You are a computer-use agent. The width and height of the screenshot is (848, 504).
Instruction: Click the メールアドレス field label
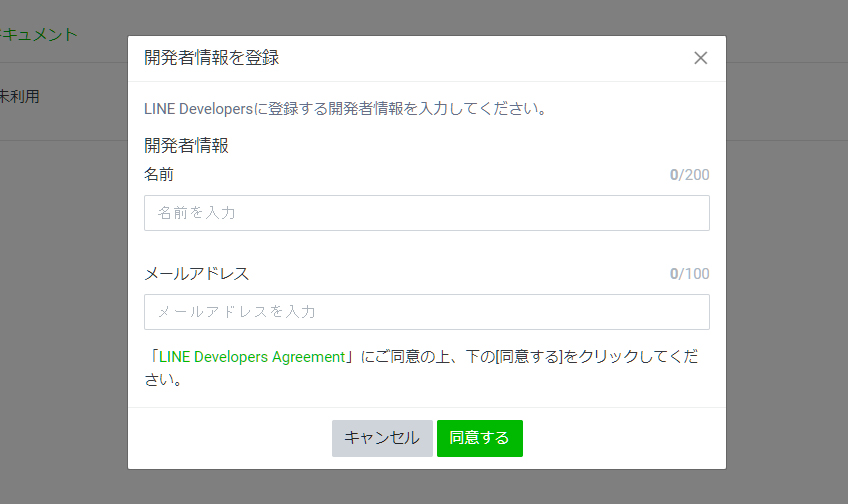click(x=196, y=274)
